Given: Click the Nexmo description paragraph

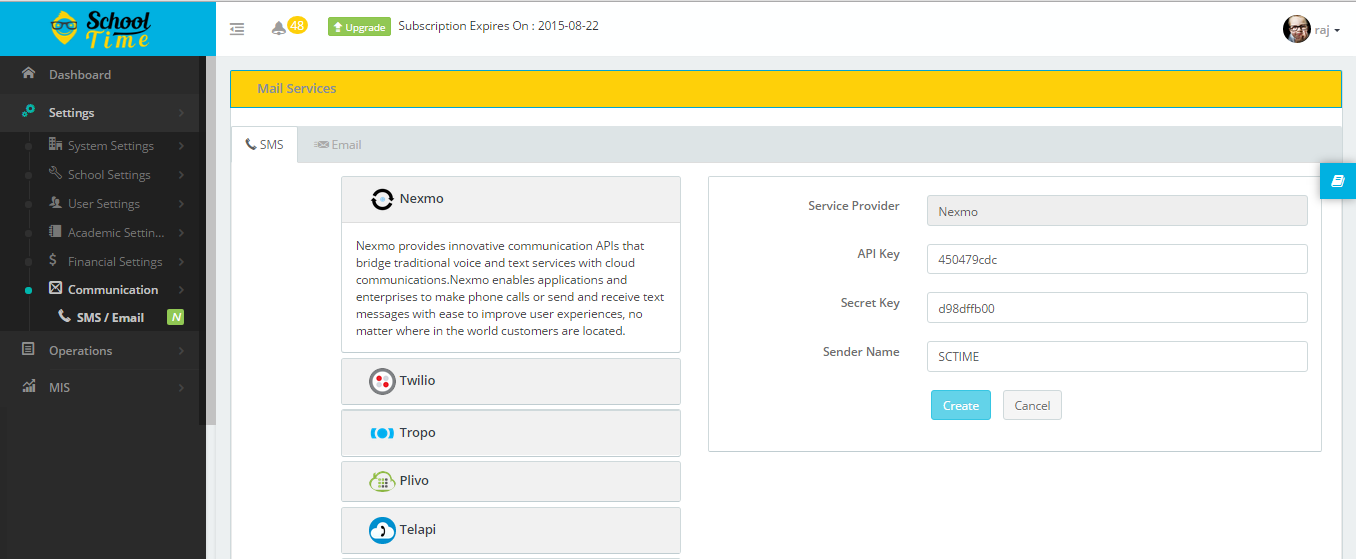Looking at the screenshot, I should click(510, 288).
